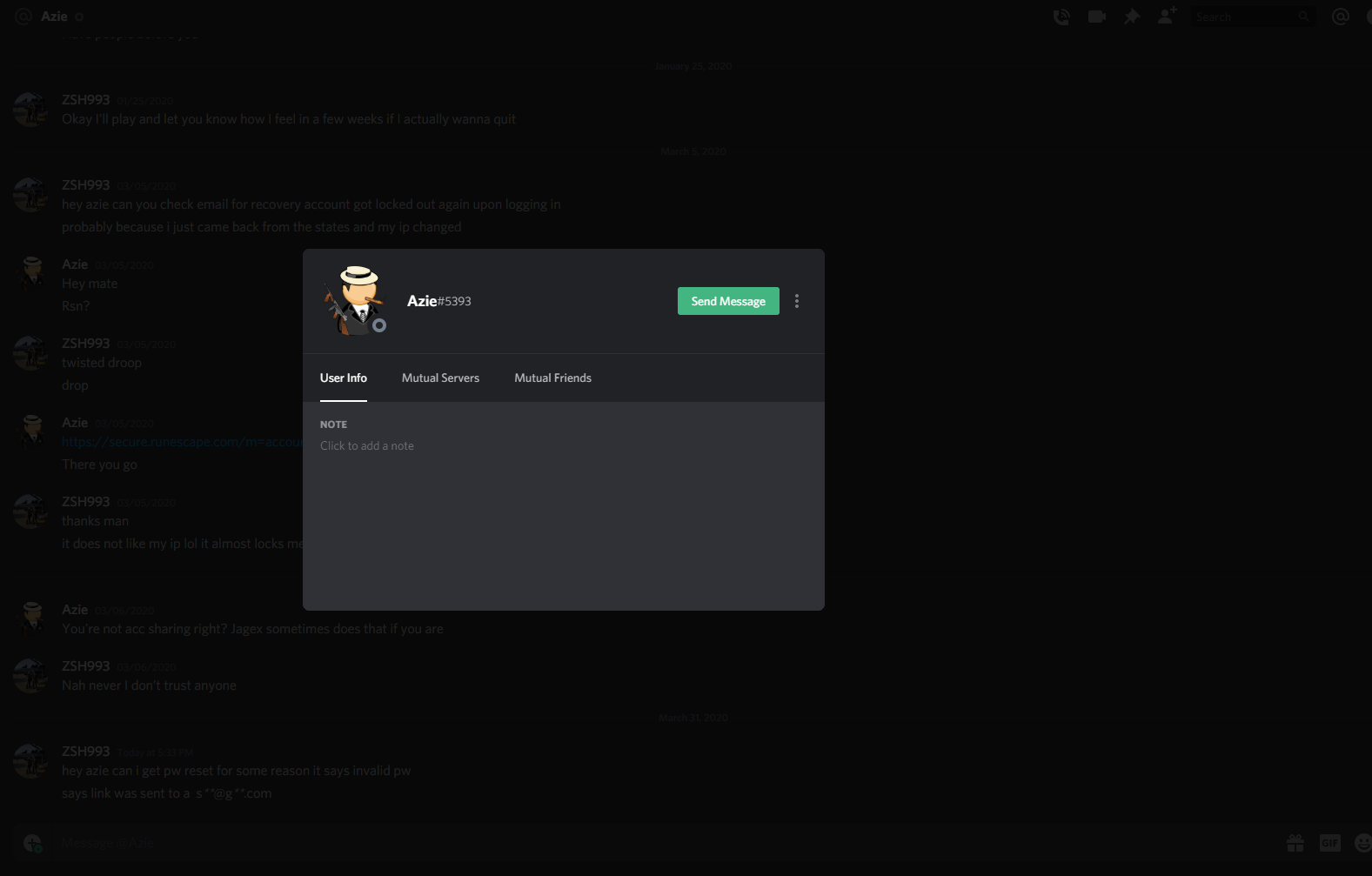Open pinned messages icon

(x=1131, y=17)
